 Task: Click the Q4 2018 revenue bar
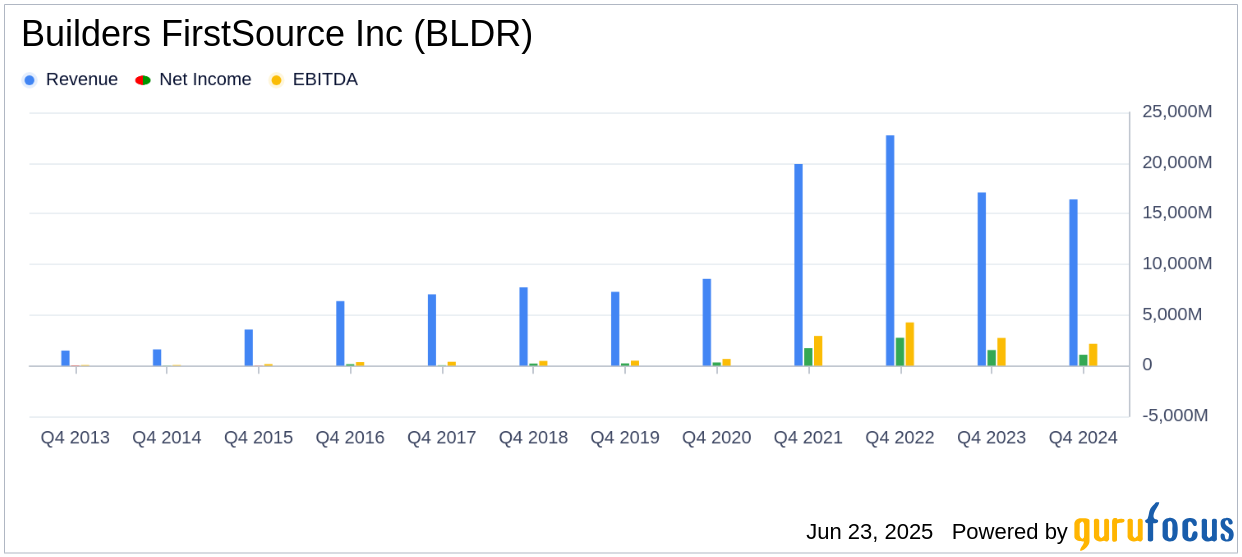523,327
